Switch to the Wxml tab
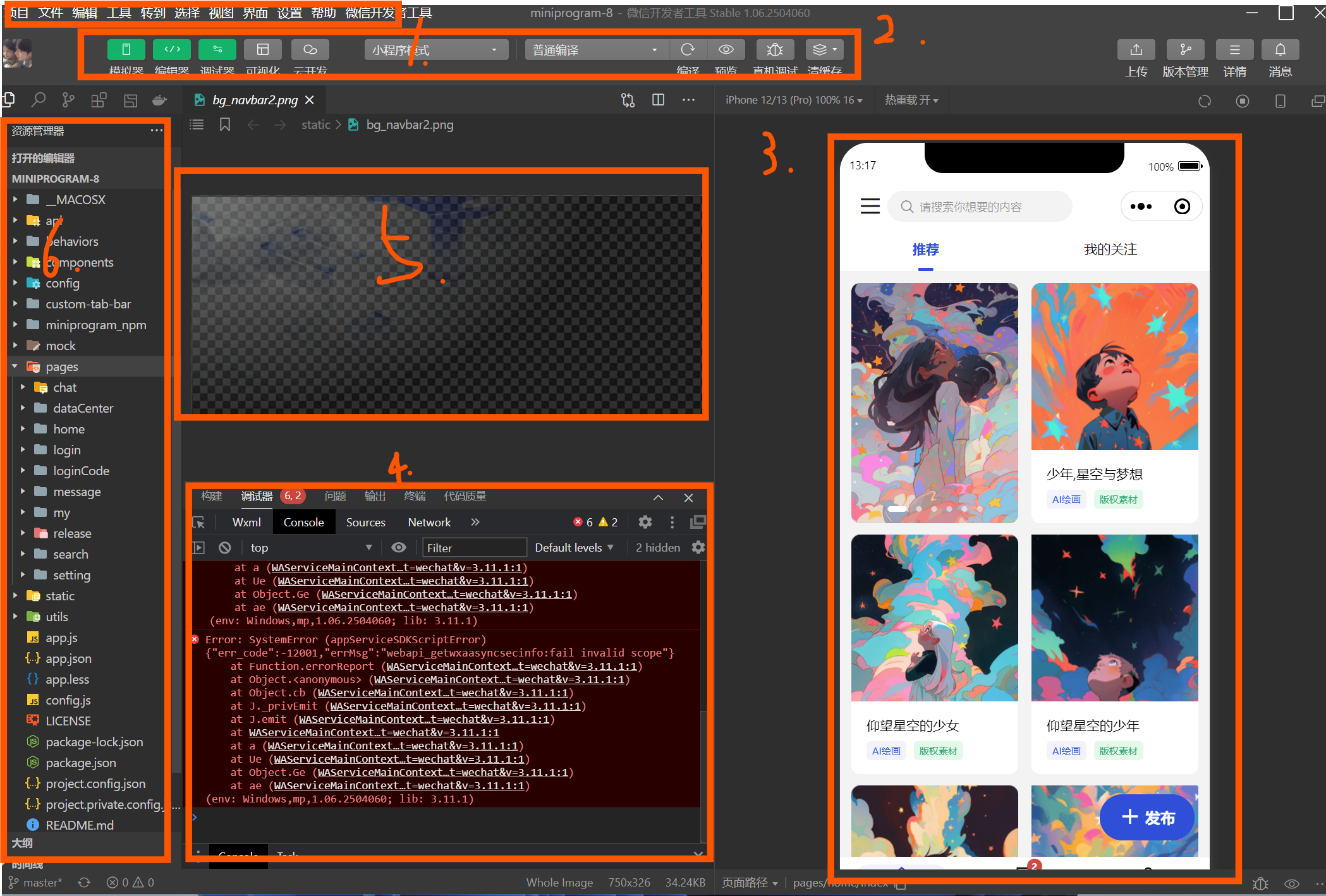The width and height of the screenshot is (1326, 896). tap(246, 522)
